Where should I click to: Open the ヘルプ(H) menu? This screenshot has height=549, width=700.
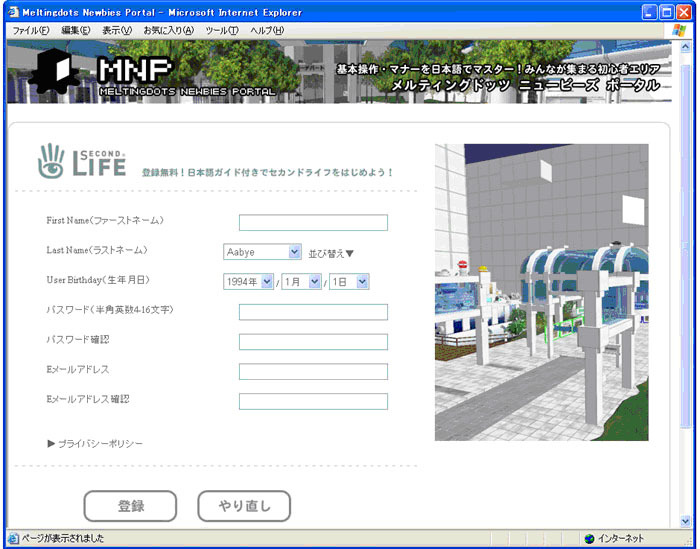coord(267,30)
